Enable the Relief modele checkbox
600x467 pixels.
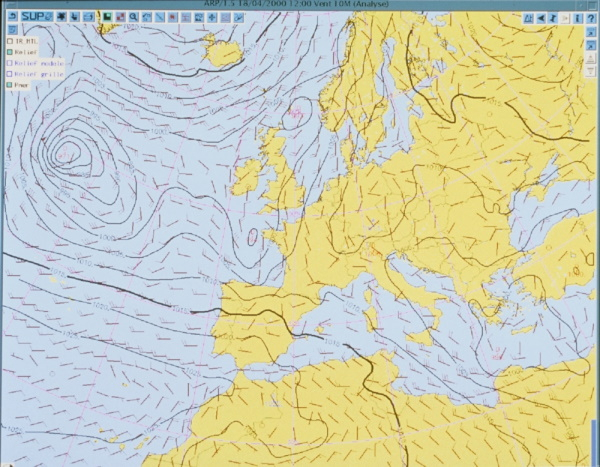(9, 63)
